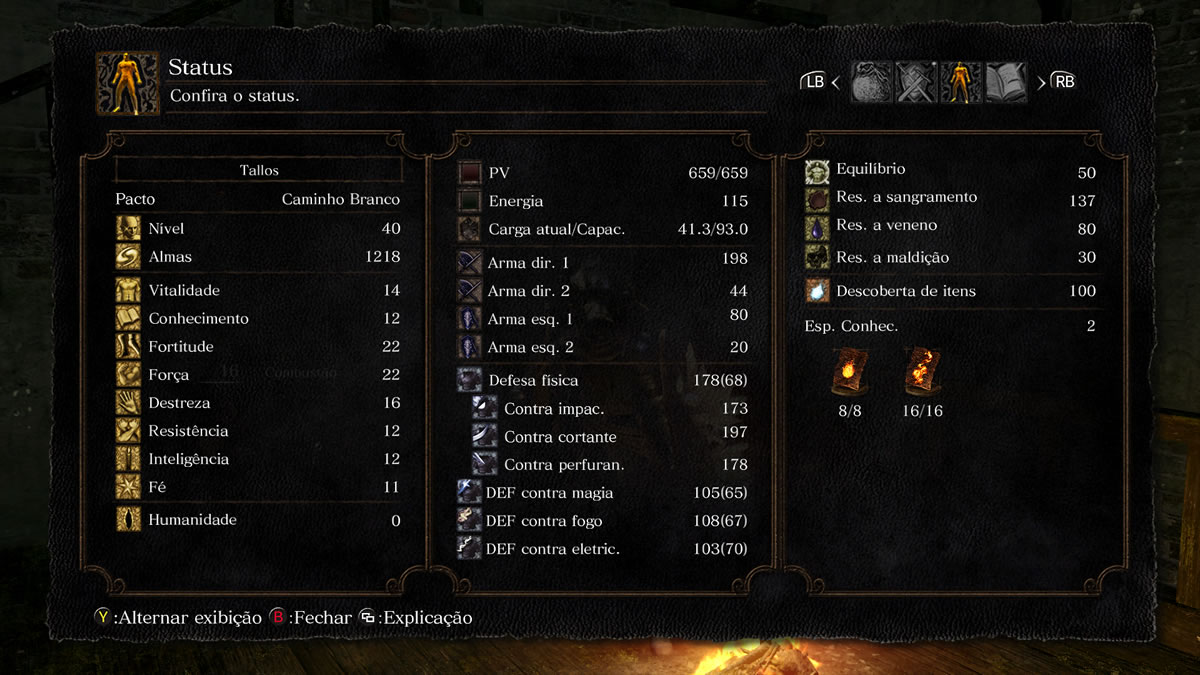Screen dimensions: 1200x675
Task: Select the Equilíbrio poise icon
Action: (817, 171)
